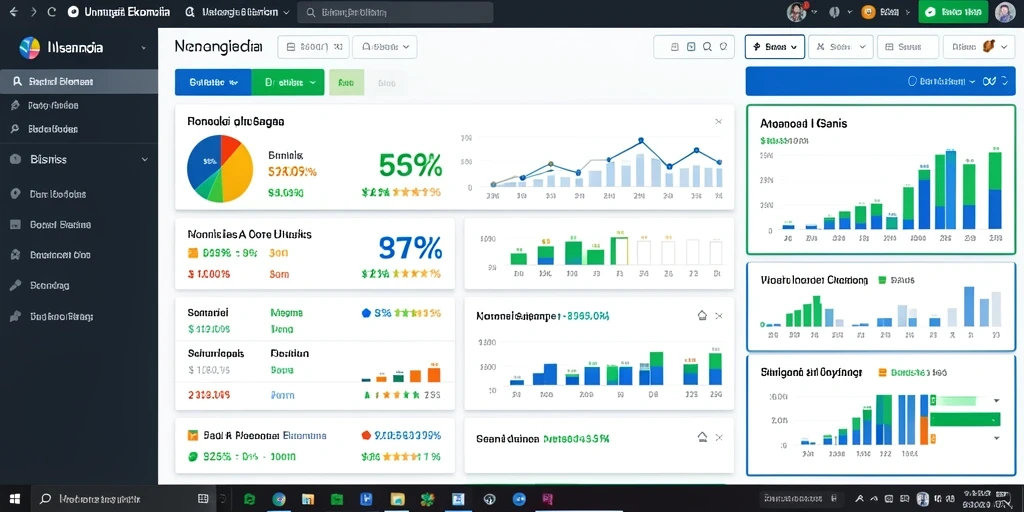The image size is (1024, 512).
Task: Click the search field in the browser bar
Action: coord(395,12)
